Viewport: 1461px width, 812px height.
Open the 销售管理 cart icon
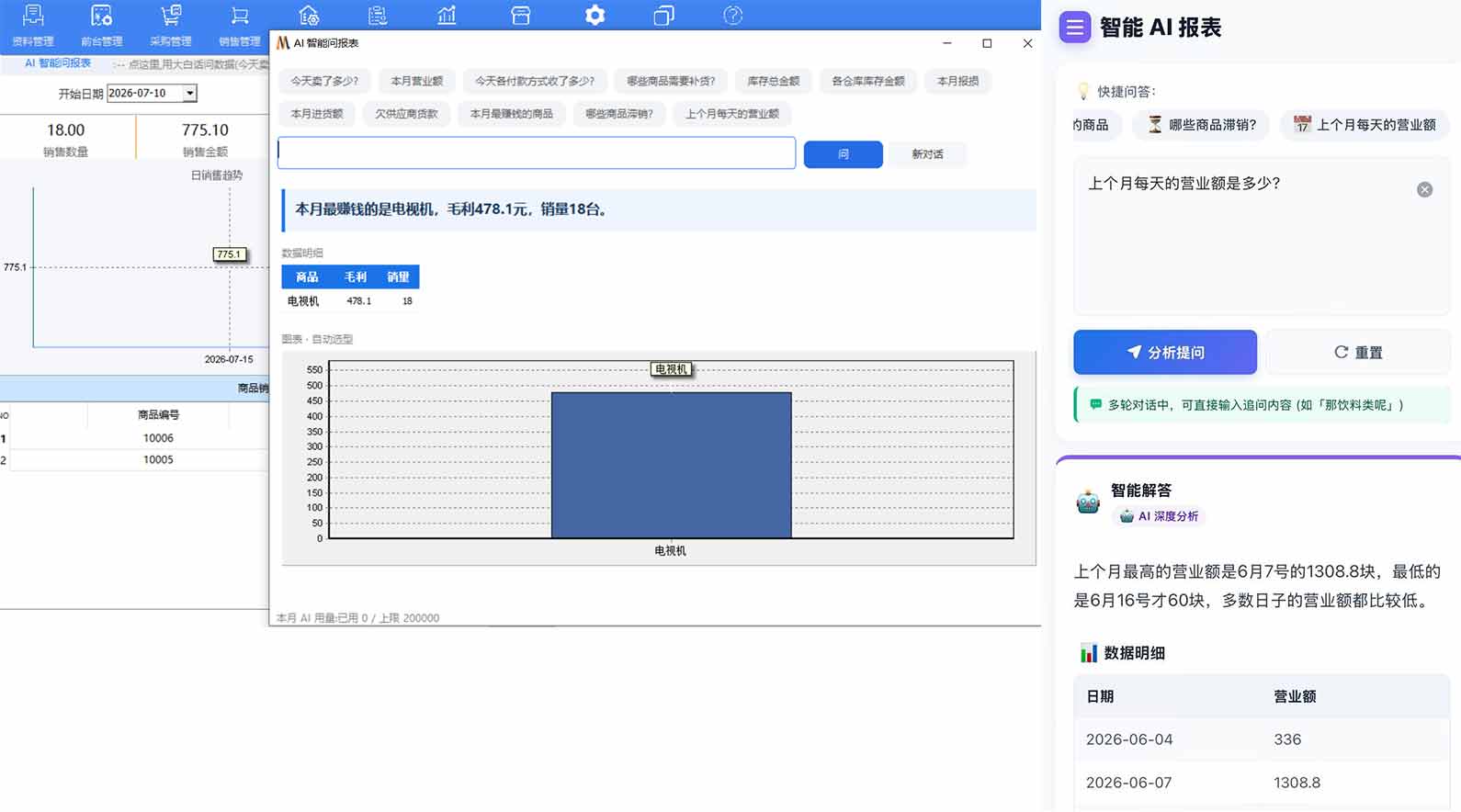pyautogui.click(x=240, y=16)
